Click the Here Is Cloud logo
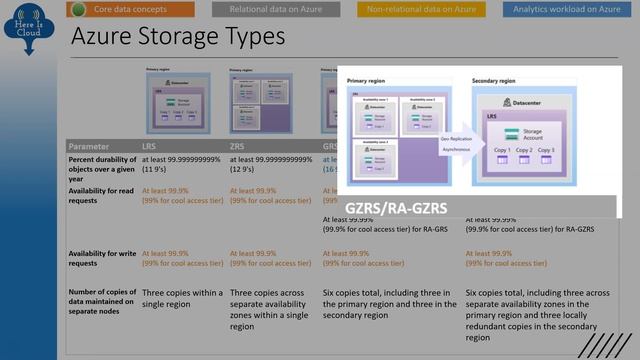The height and width of the screenshot is (360, 640). click(29, 29)
